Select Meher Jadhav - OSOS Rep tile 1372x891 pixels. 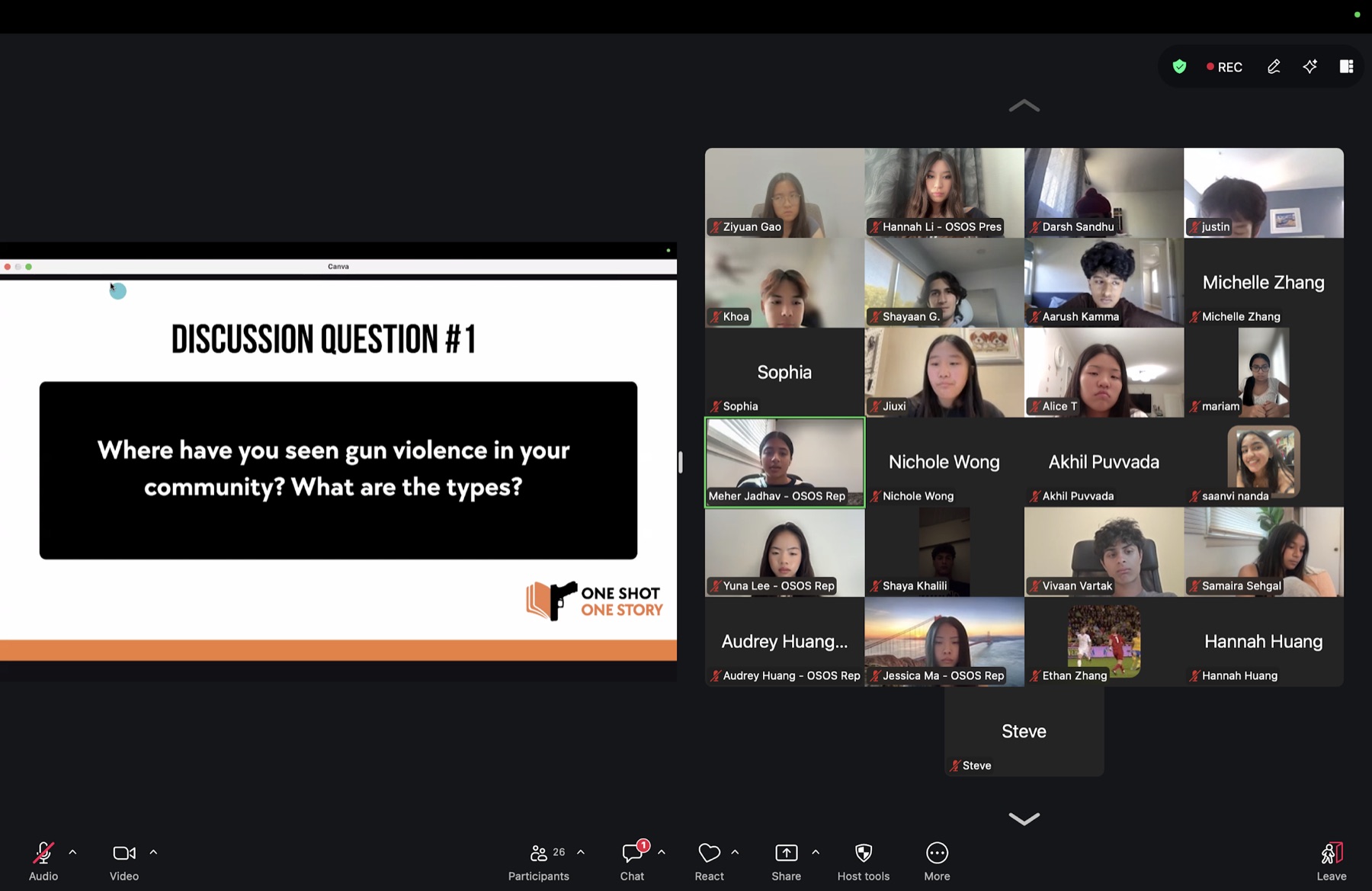pos(784,462)
